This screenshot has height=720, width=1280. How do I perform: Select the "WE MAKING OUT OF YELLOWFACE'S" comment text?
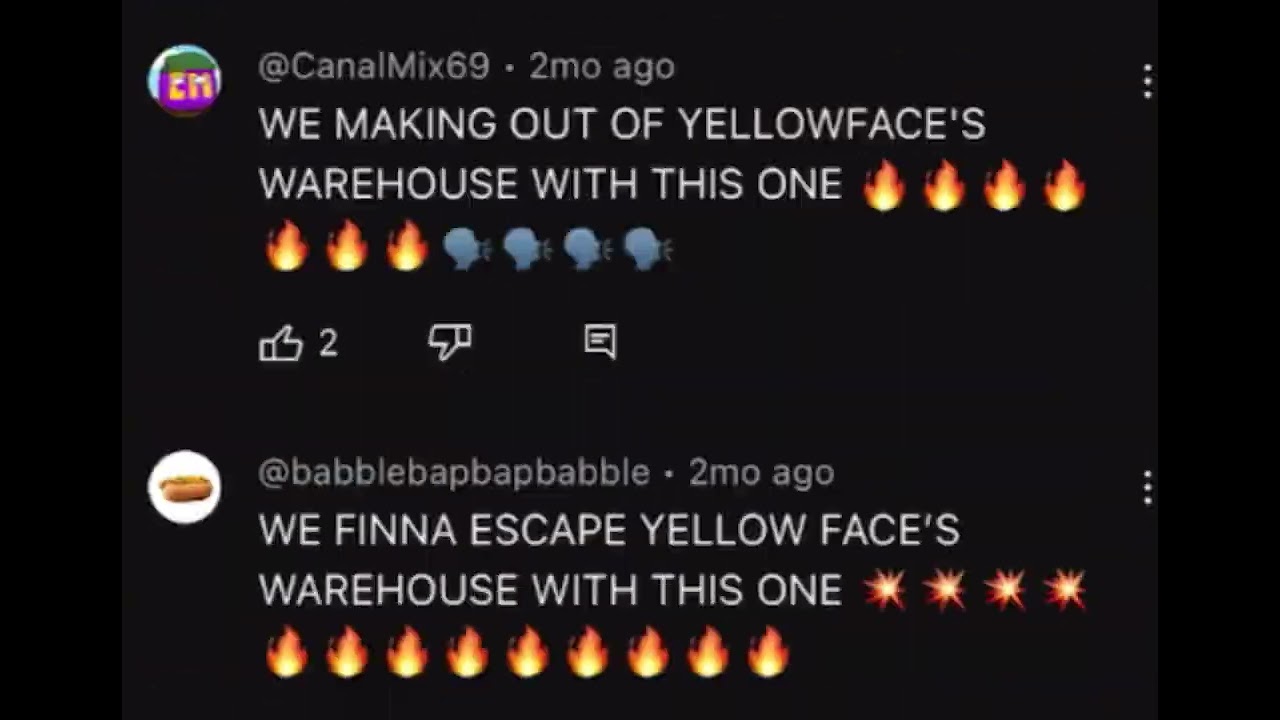pyautogui.click(x=622, y=125)
